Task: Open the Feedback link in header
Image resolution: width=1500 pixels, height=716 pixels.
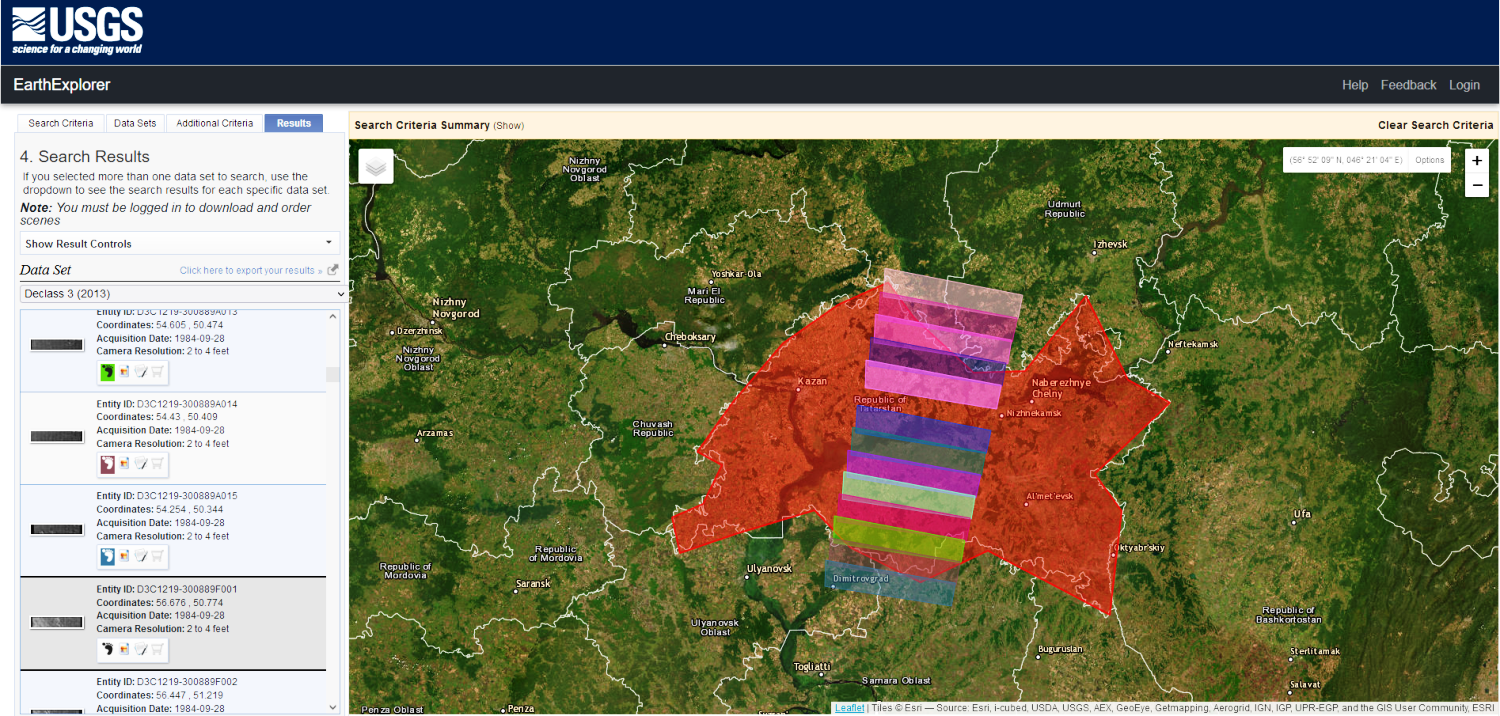Action: [1408, 85]
